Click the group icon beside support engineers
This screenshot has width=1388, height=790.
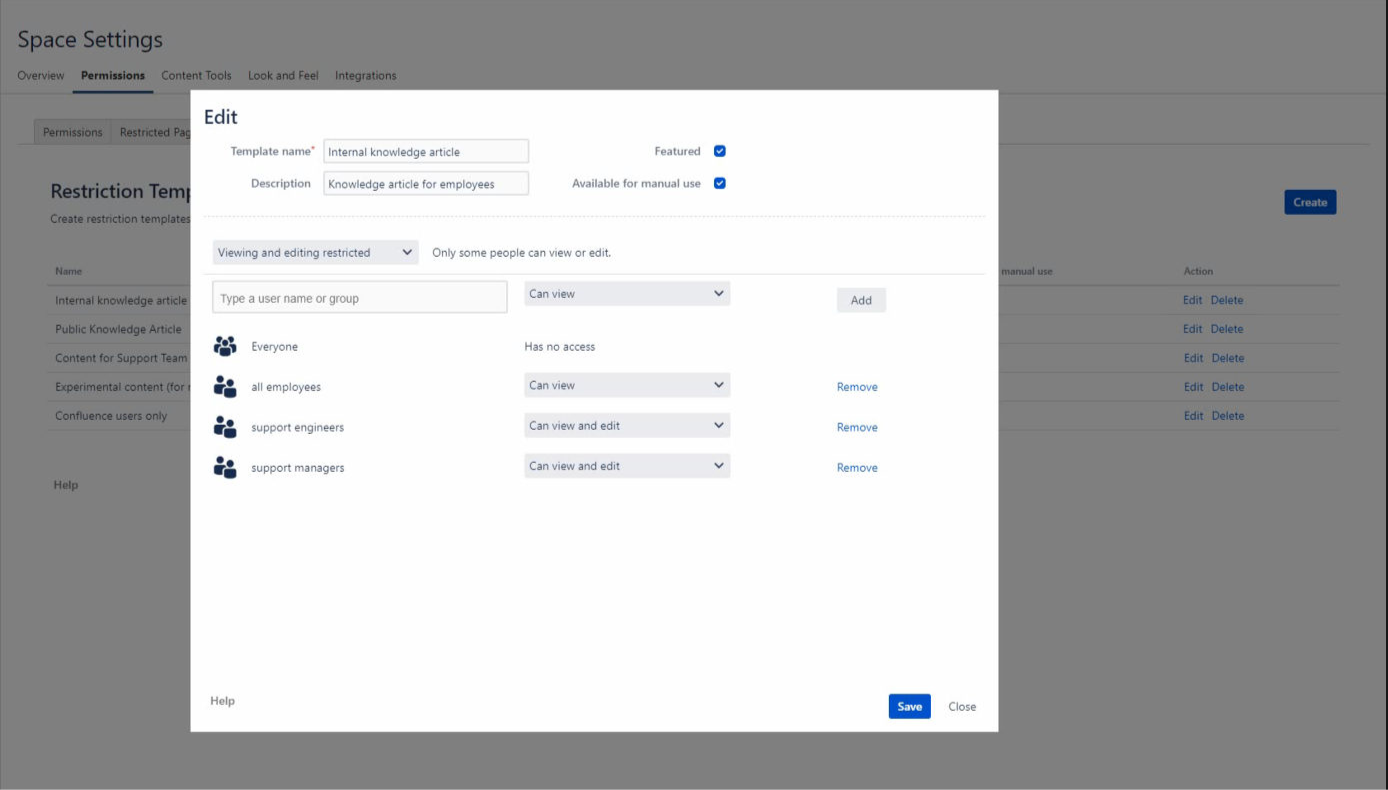tap(224, 426)
